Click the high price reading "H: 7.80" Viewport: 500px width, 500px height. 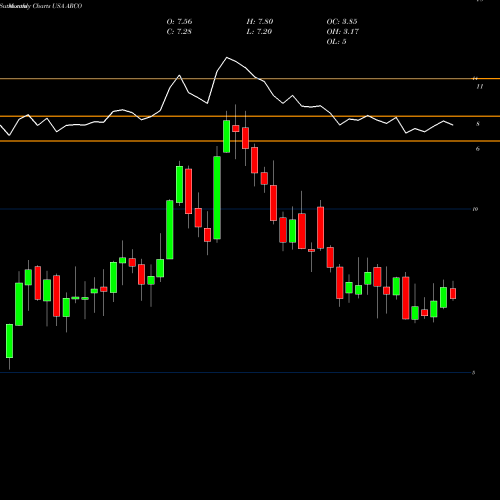[x=260, y=22]
